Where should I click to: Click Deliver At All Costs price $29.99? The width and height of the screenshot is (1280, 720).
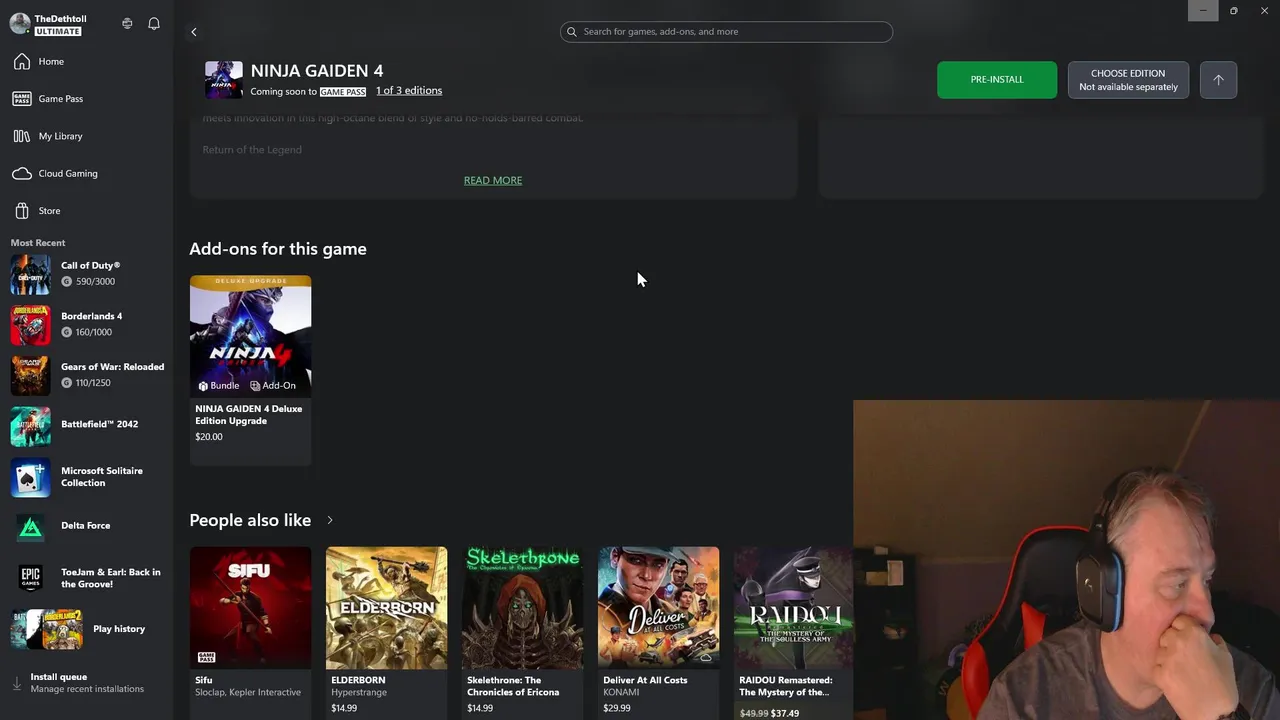(617, 708)
